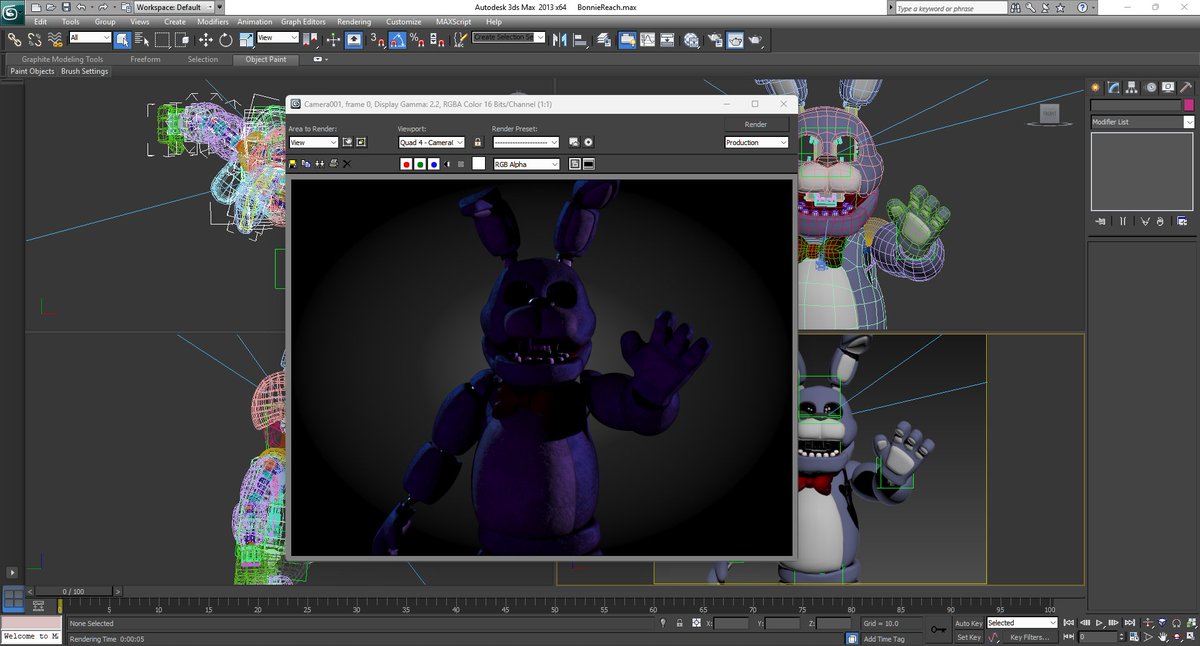Image resolution: width=1200 pixels, height=646 pixels.
Task: Open the Modifiers menu
Action: [212, 21]
